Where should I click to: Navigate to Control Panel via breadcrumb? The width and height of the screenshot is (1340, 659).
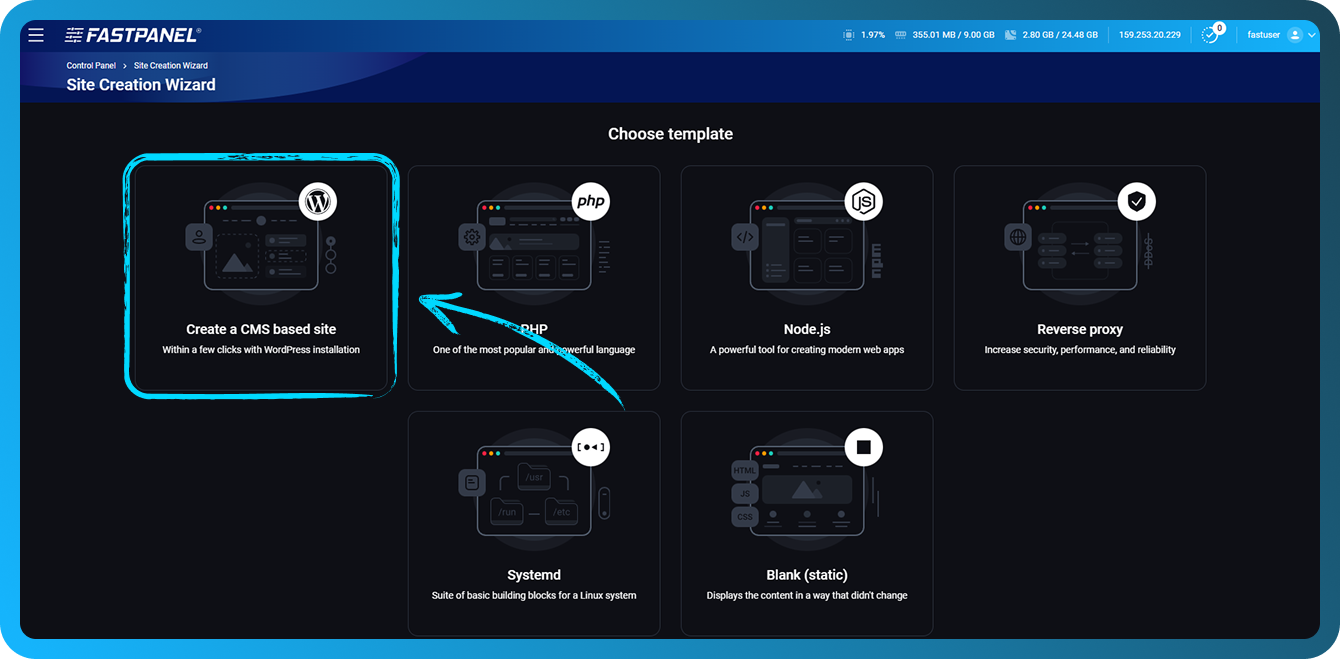tap(90, 65)
